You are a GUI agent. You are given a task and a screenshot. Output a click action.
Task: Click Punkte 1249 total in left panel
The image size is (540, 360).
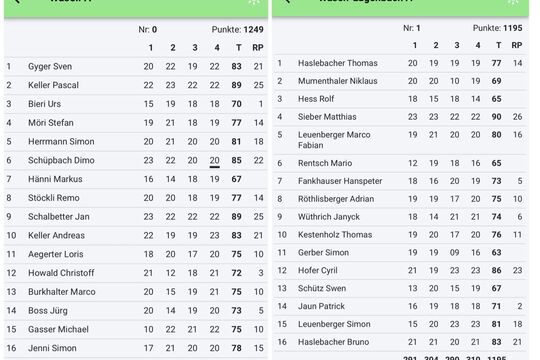point(238,30)
